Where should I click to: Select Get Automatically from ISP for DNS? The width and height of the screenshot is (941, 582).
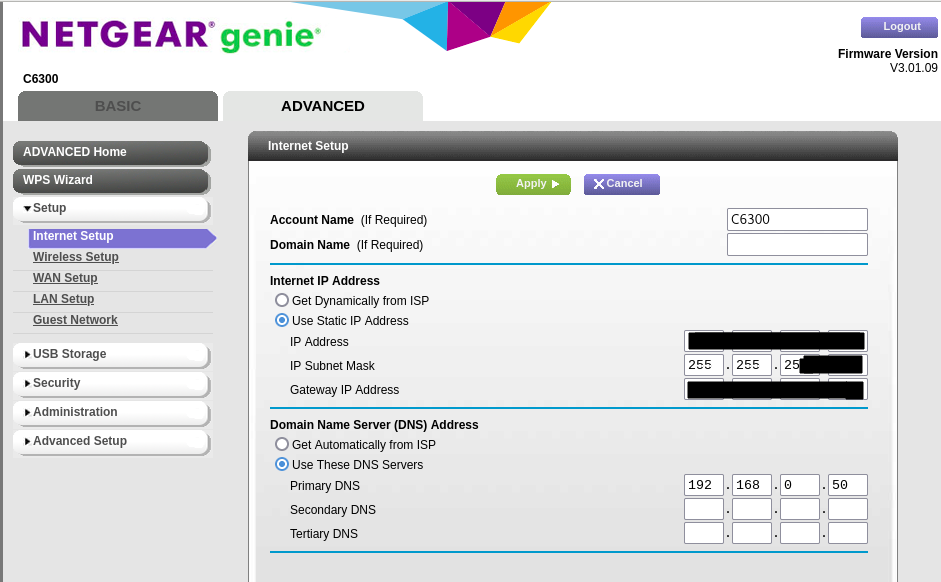(281, 444)
